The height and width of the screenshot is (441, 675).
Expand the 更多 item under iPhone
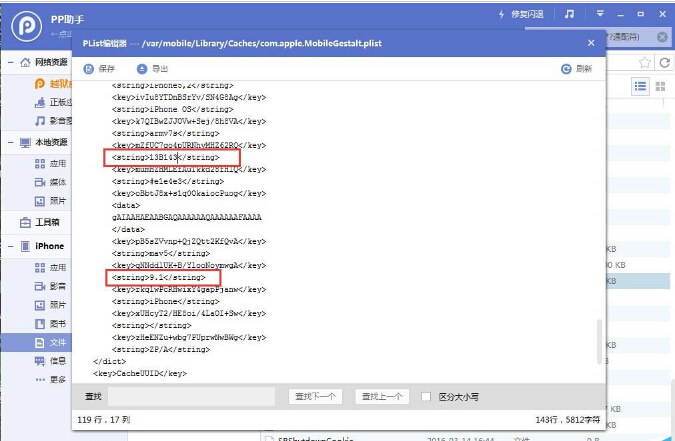click(50, 379)
